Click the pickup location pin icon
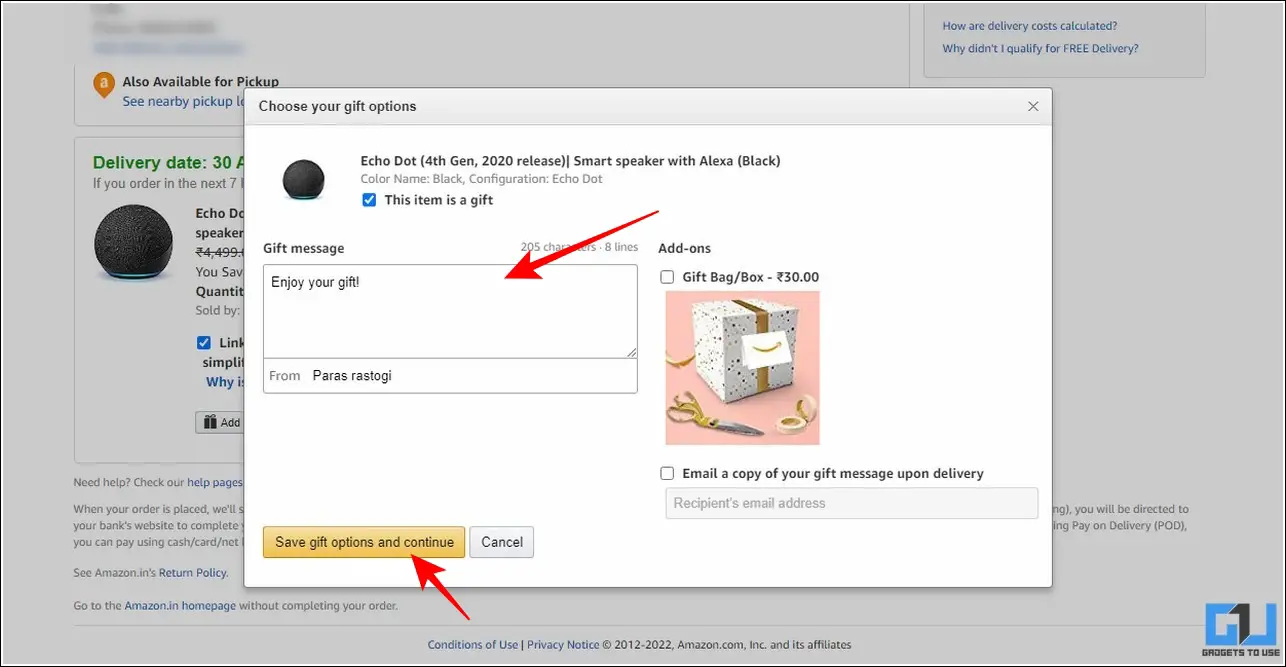The image size is (1286, 667). (x=104, y=86)
